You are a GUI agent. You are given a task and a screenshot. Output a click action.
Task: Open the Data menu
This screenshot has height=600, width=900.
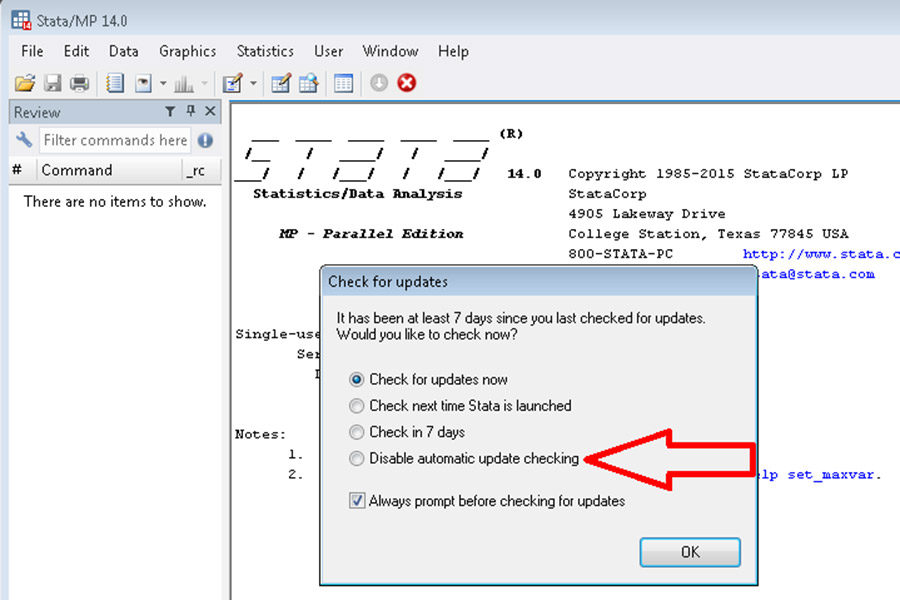(123, 51)
